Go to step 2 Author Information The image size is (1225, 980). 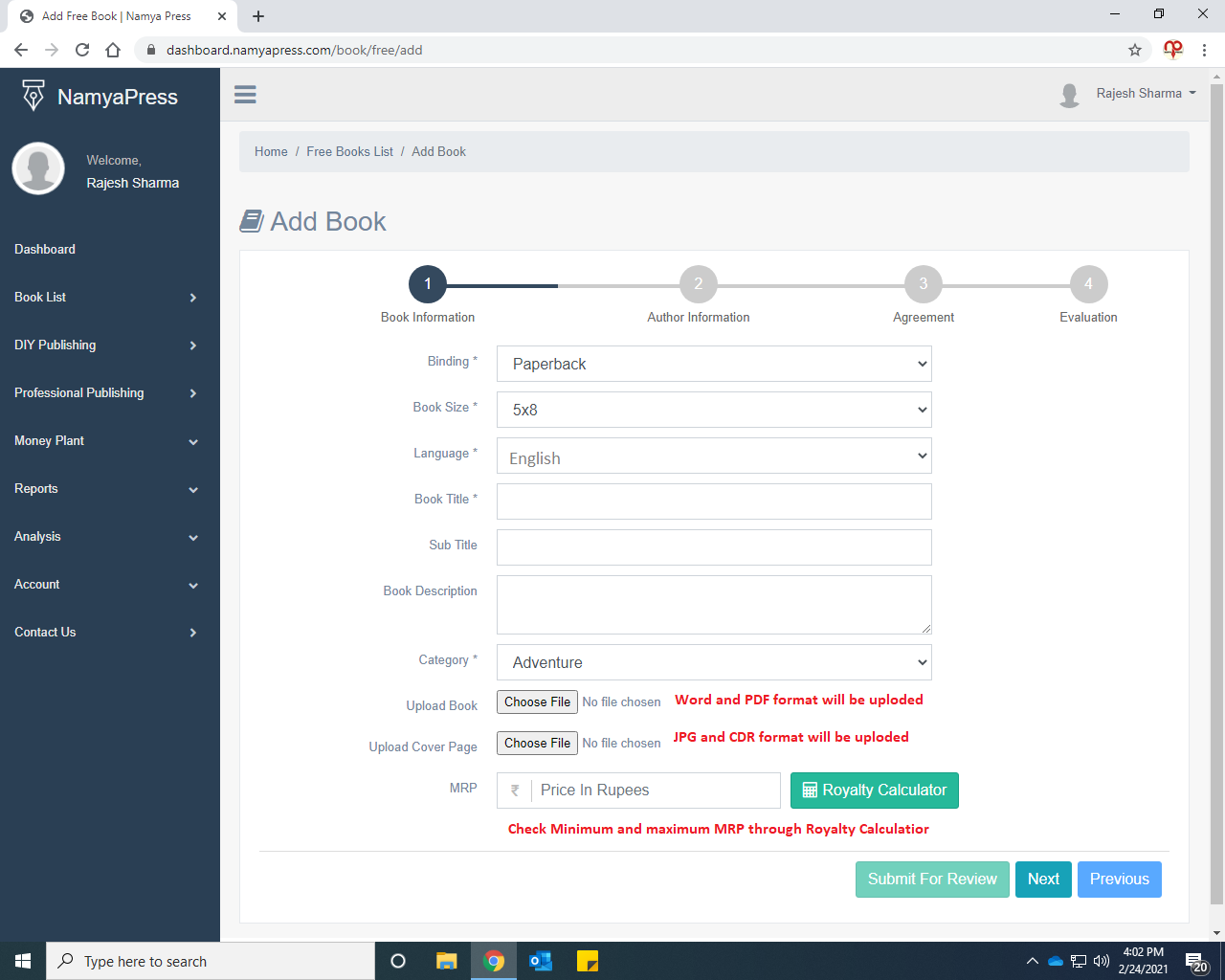[699, 284]
